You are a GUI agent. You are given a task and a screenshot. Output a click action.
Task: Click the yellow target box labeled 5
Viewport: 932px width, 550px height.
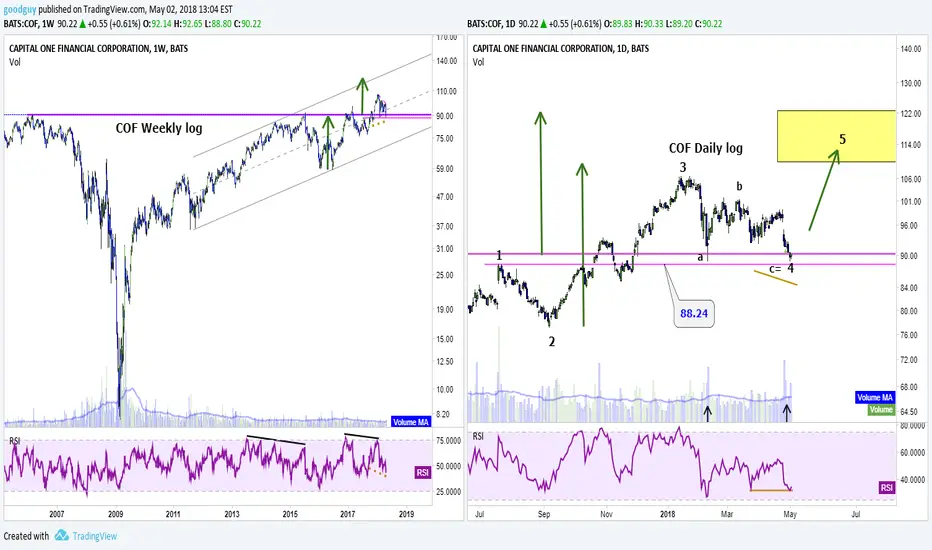pos(836,136)
